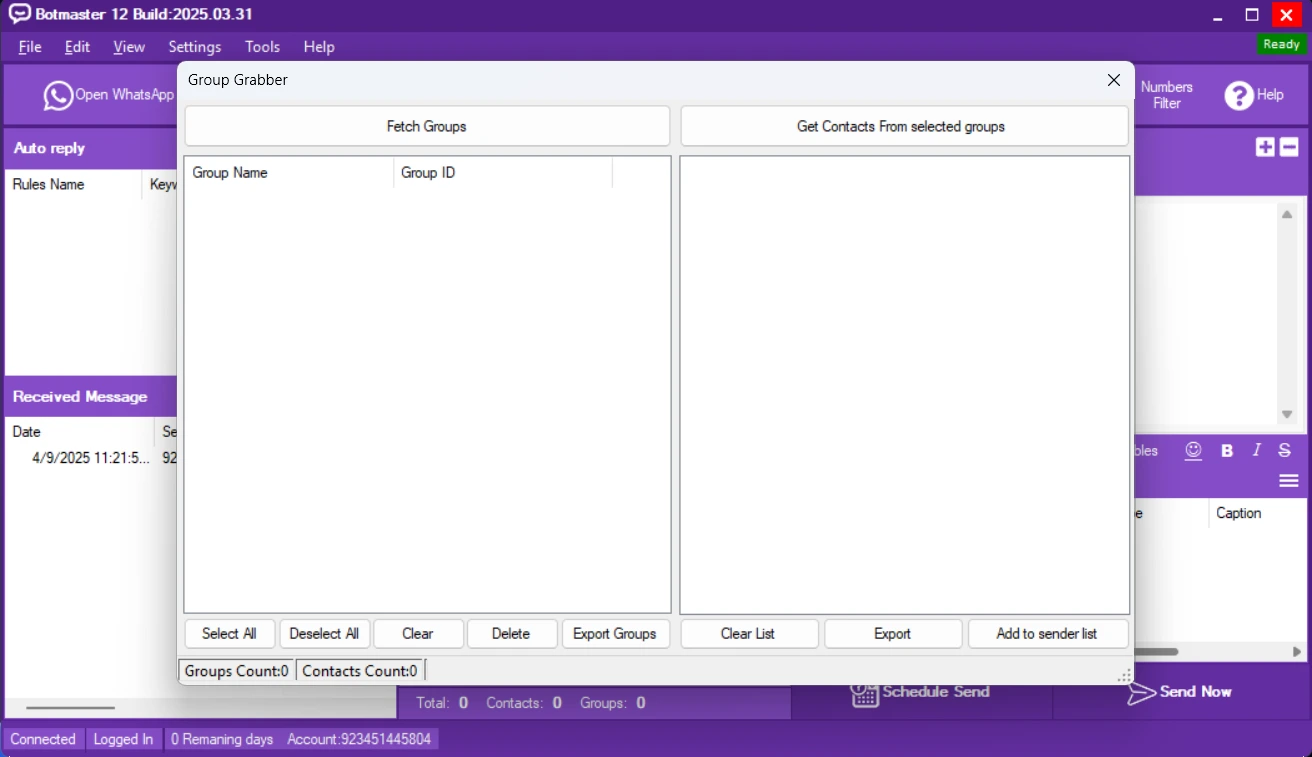Switch to the Contacts Count tab
The image size is (1312, 757).
pyautogui.click(x=359, y=670)
